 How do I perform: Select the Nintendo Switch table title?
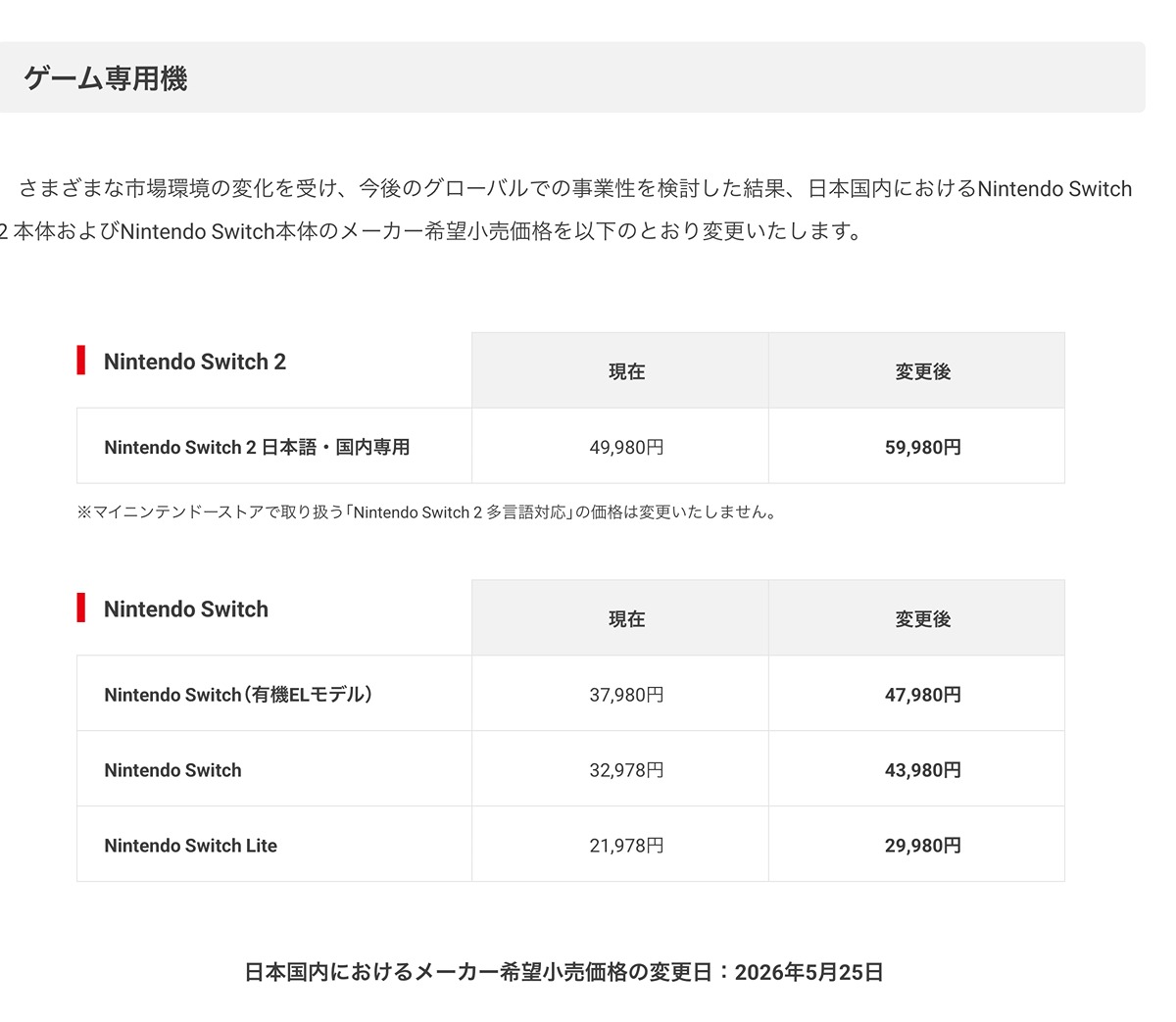pos(186,609)
